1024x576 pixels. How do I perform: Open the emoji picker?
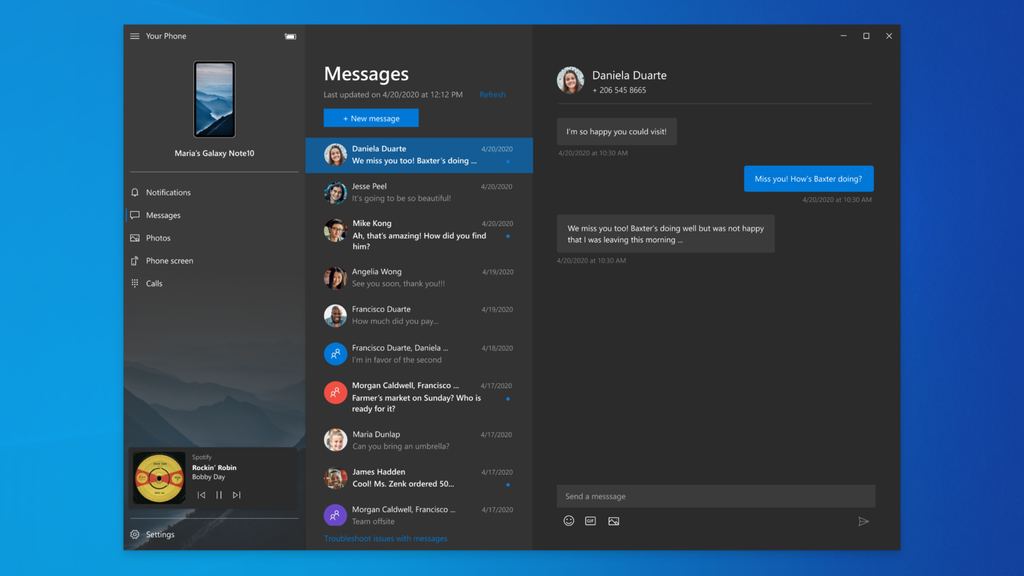tap(569, 521)
